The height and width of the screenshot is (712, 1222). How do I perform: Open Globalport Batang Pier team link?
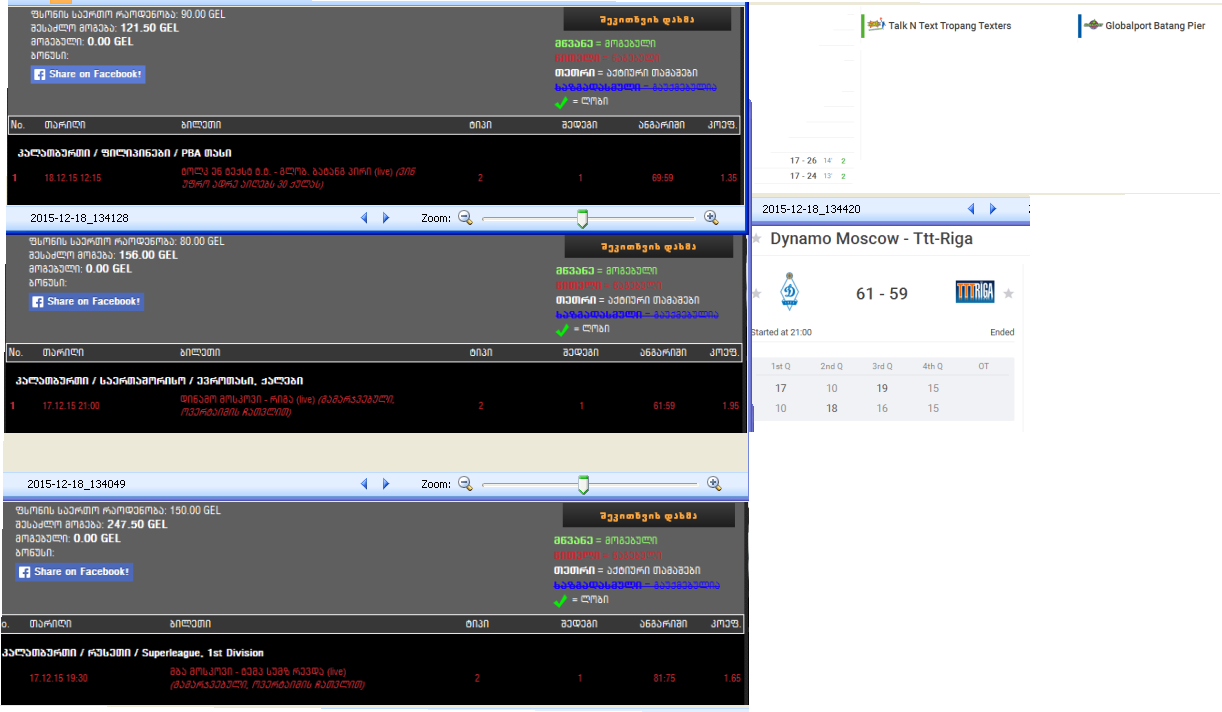click(x=1154, y=26)
